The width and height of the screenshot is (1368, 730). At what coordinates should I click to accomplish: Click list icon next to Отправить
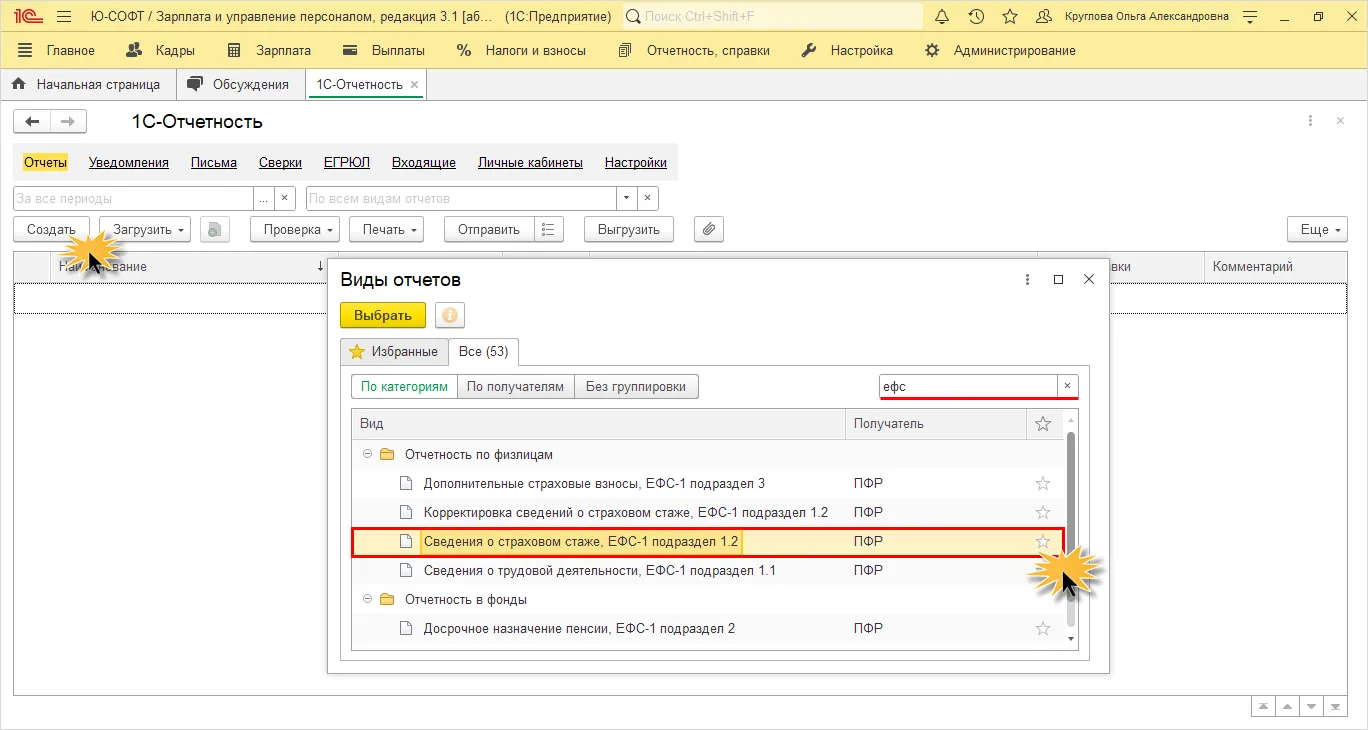(x=549, y=229)
